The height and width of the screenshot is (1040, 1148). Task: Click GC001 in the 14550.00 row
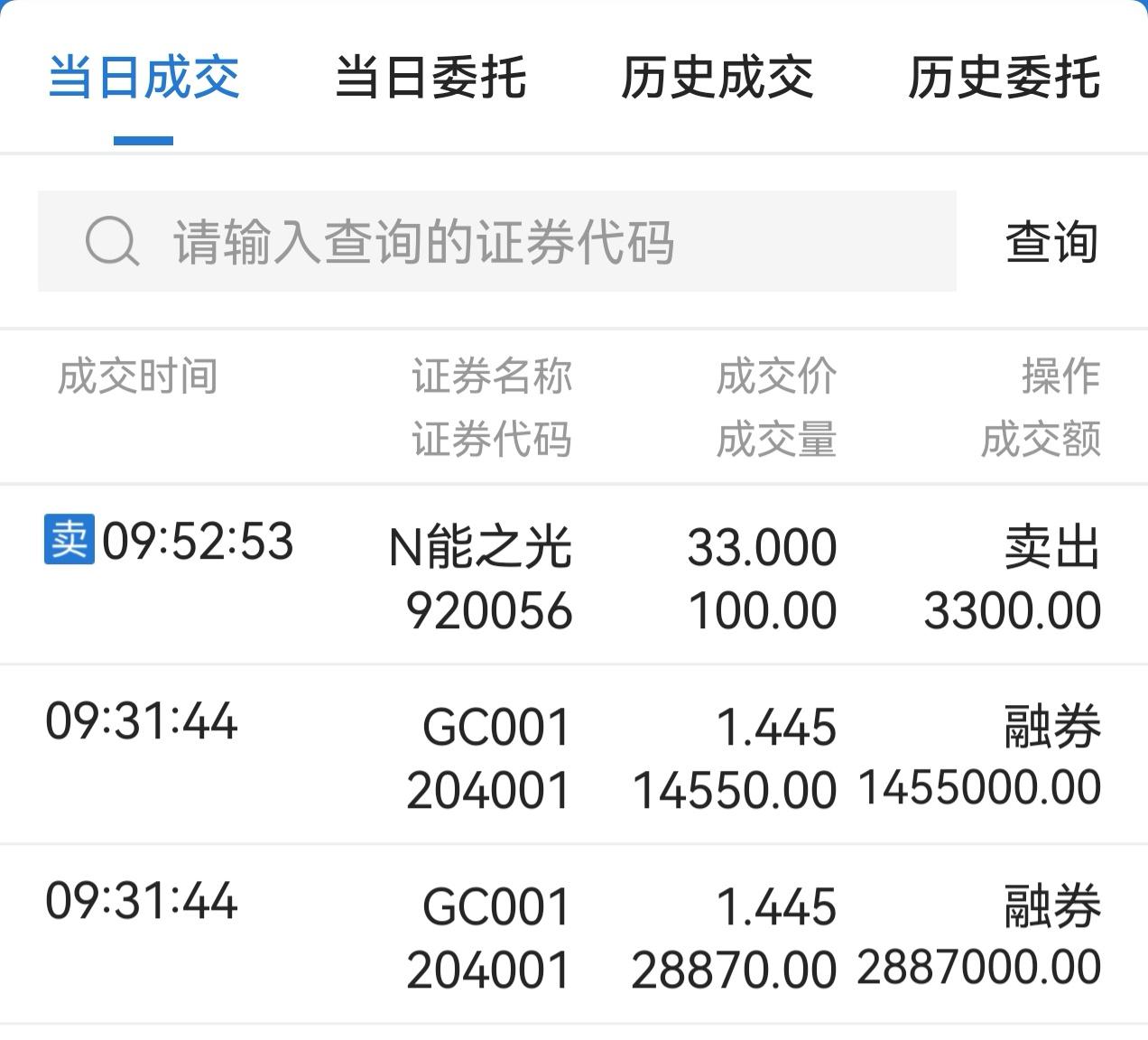pyautogui.click(x=497, y=728)
